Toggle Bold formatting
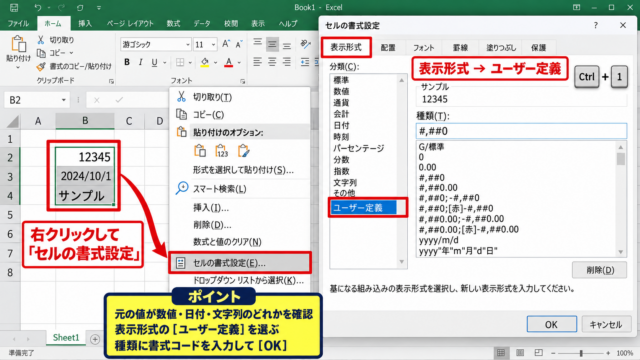This screenshot has height=360, width=640. [x=127, y=62]
